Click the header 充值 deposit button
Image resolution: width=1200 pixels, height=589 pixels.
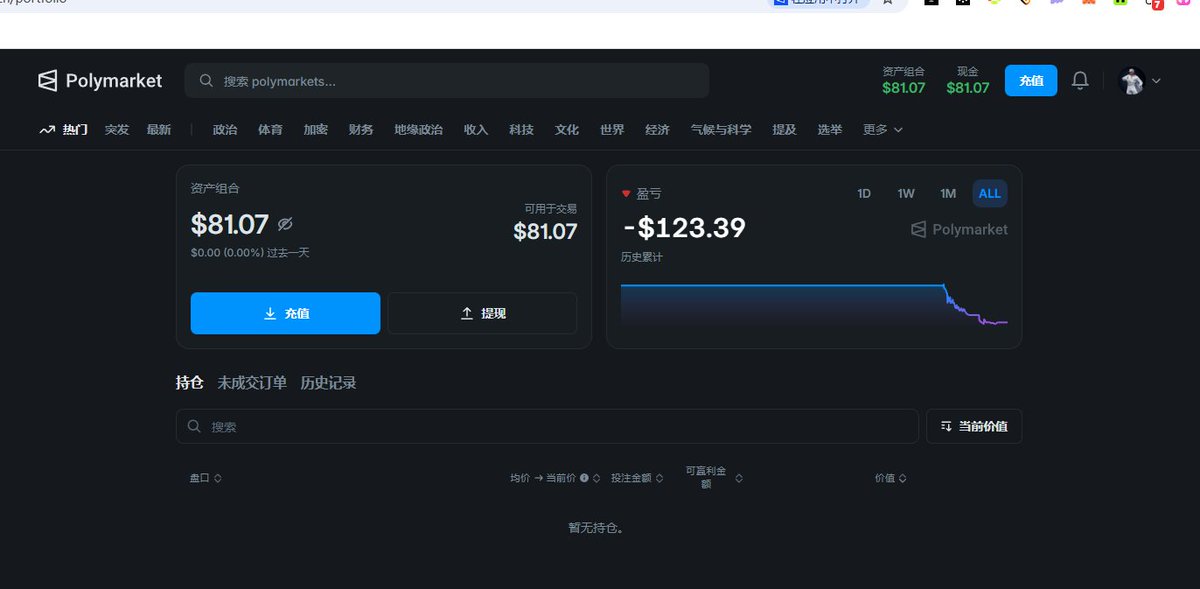point(1031,81)
